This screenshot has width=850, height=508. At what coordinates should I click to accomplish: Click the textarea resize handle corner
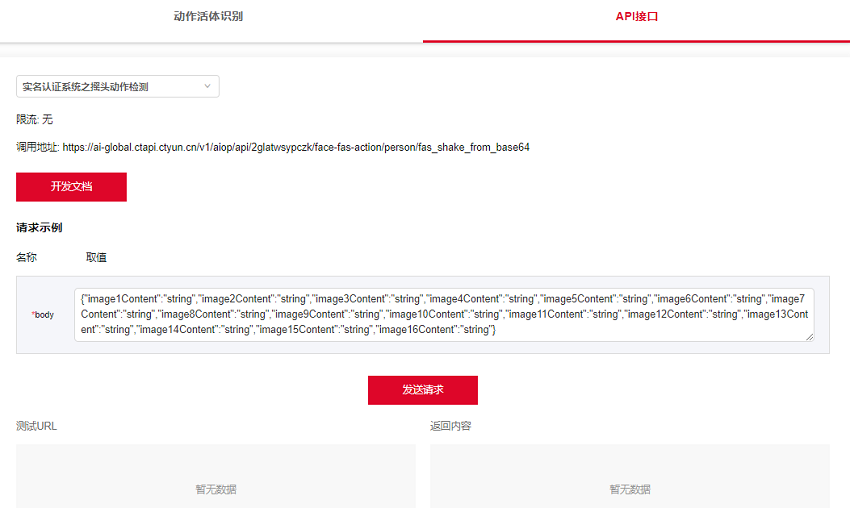tap(809, 337)
